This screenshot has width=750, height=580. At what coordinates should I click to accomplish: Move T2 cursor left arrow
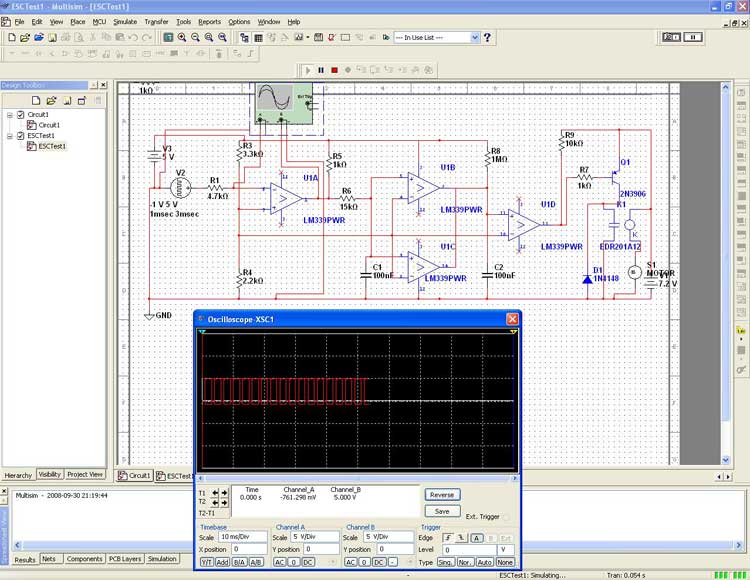[215, 503]
